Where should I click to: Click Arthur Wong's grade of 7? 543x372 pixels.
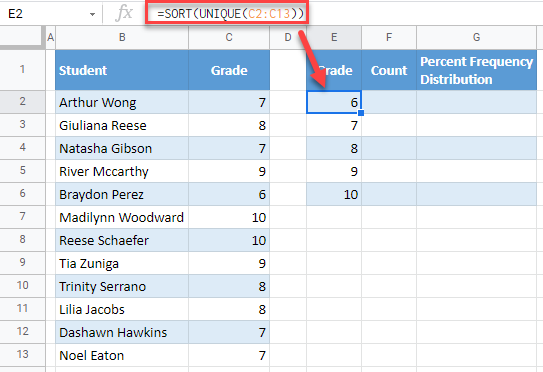point(229,102)
